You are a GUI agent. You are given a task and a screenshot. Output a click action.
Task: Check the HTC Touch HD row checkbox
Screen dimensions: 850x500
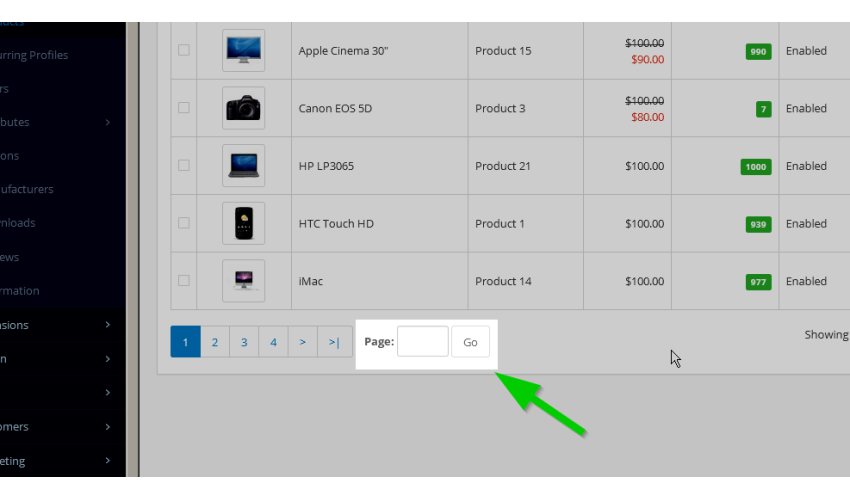[184, 223]
